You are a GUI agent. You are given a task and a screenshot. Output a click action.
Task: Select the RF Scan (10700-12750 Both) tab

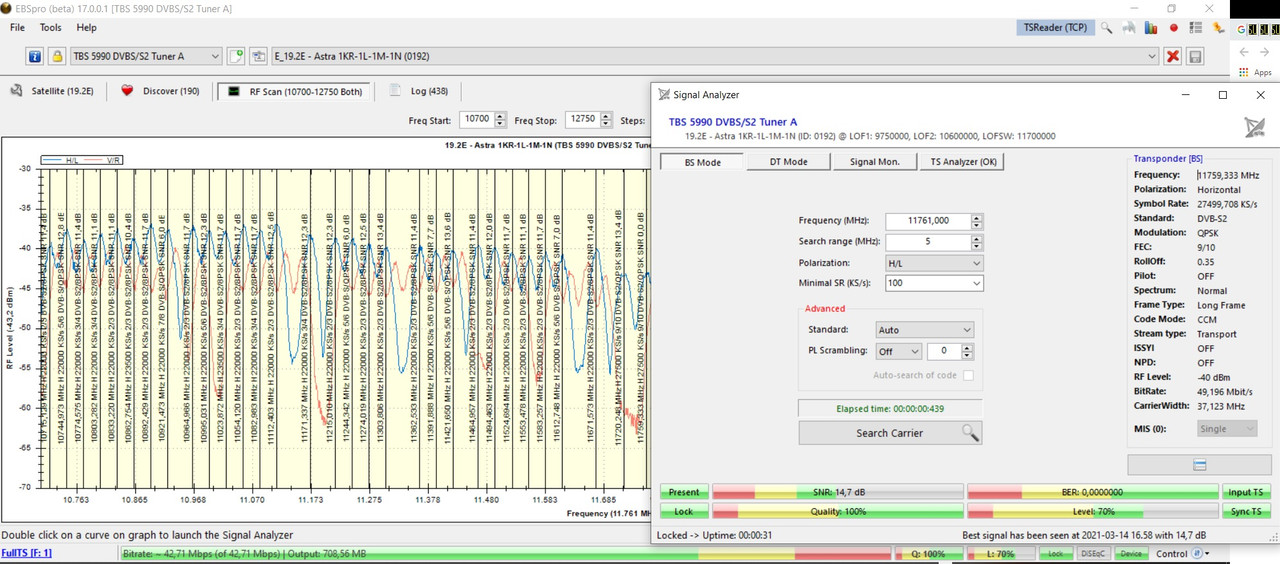click(x=294, y=91)
